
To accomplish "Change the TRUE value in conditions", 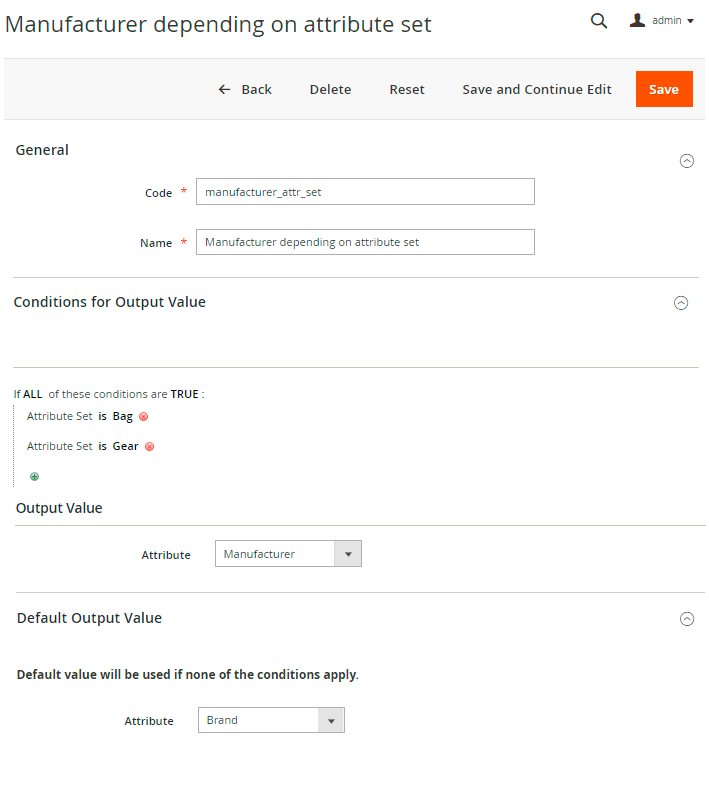I will tap(185, 394).
